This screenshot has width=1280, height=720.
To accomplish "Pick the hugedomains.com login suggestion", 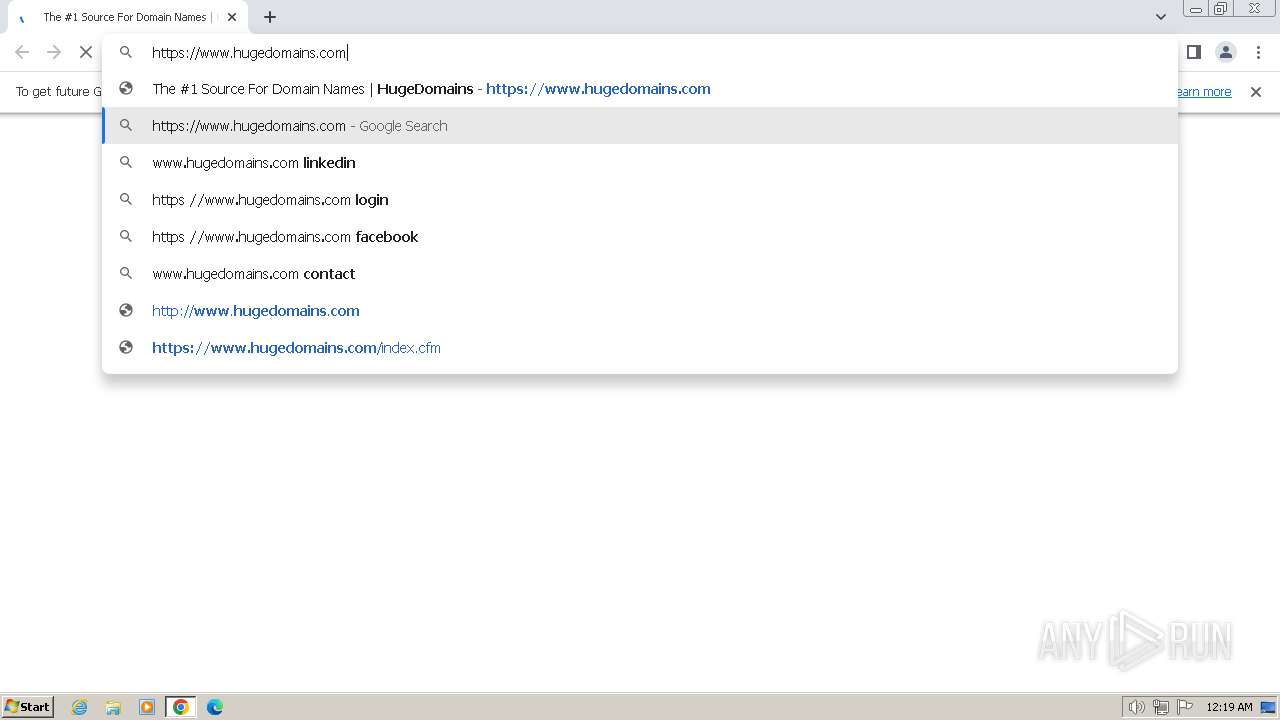I will tap(640, 200).
